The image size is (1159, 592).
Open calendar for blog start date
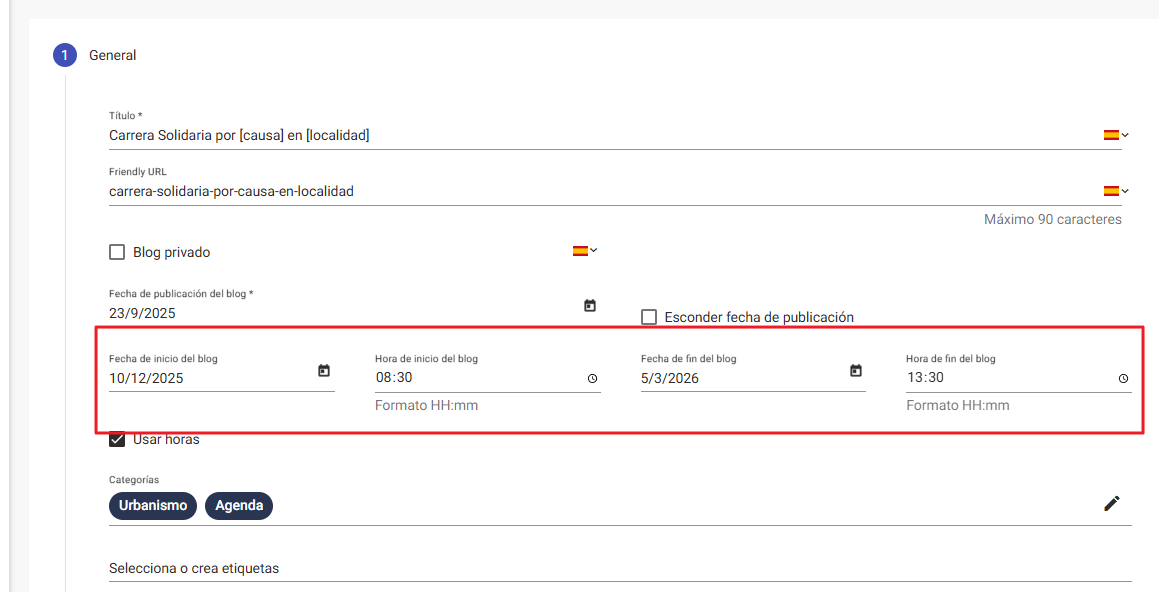point(324,371)
